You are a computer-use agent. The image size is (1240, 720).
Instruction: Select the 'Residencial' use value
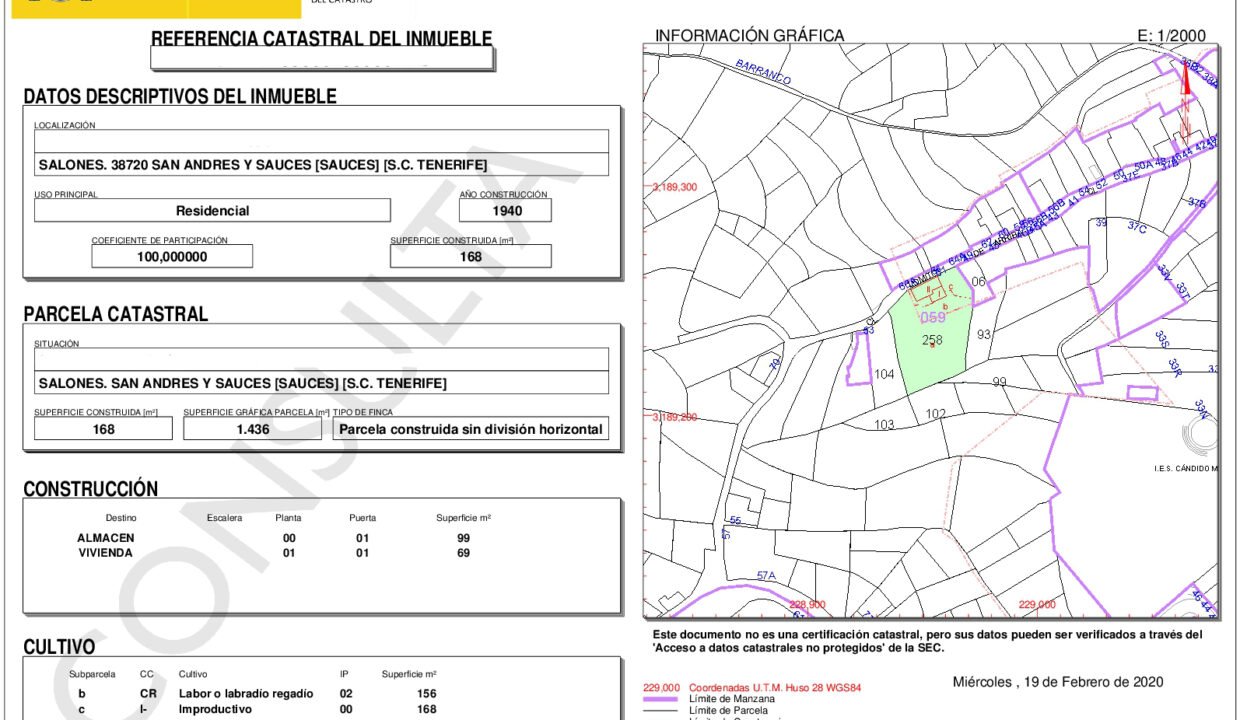coord(213,211)
